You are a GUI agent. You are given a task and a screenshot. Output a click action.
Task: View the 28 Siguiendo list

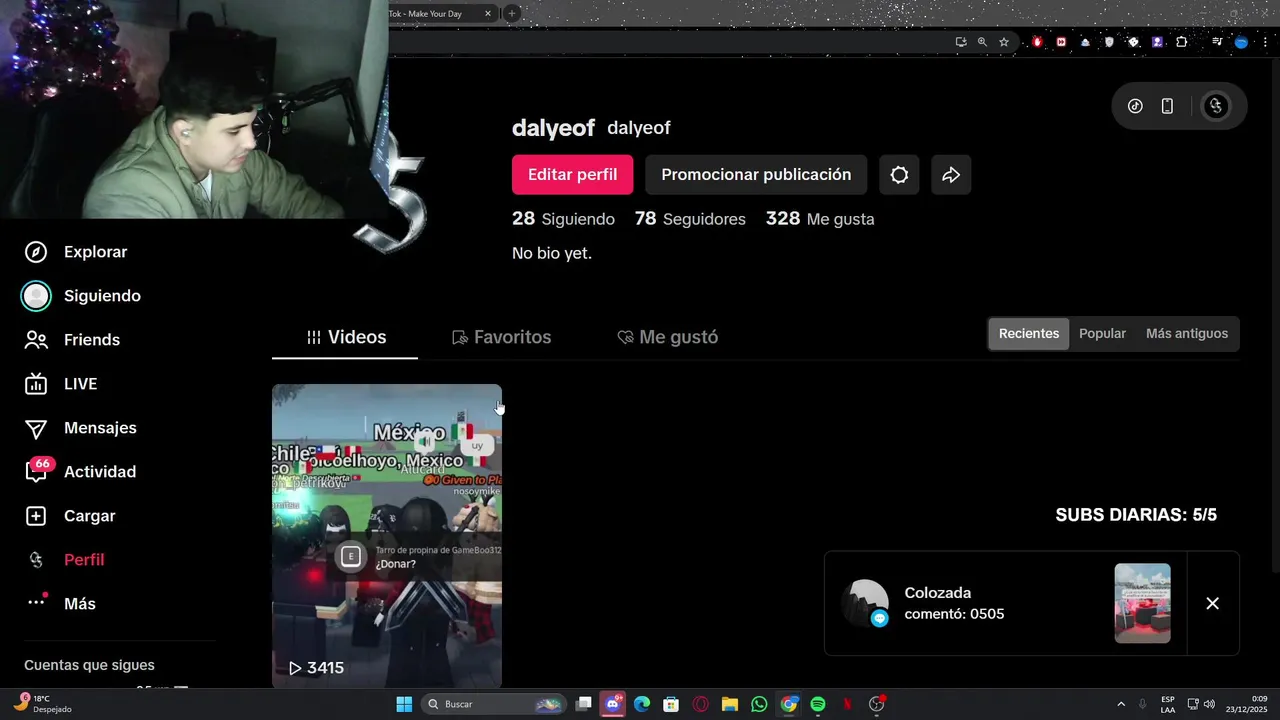click(x=563, y=219)
